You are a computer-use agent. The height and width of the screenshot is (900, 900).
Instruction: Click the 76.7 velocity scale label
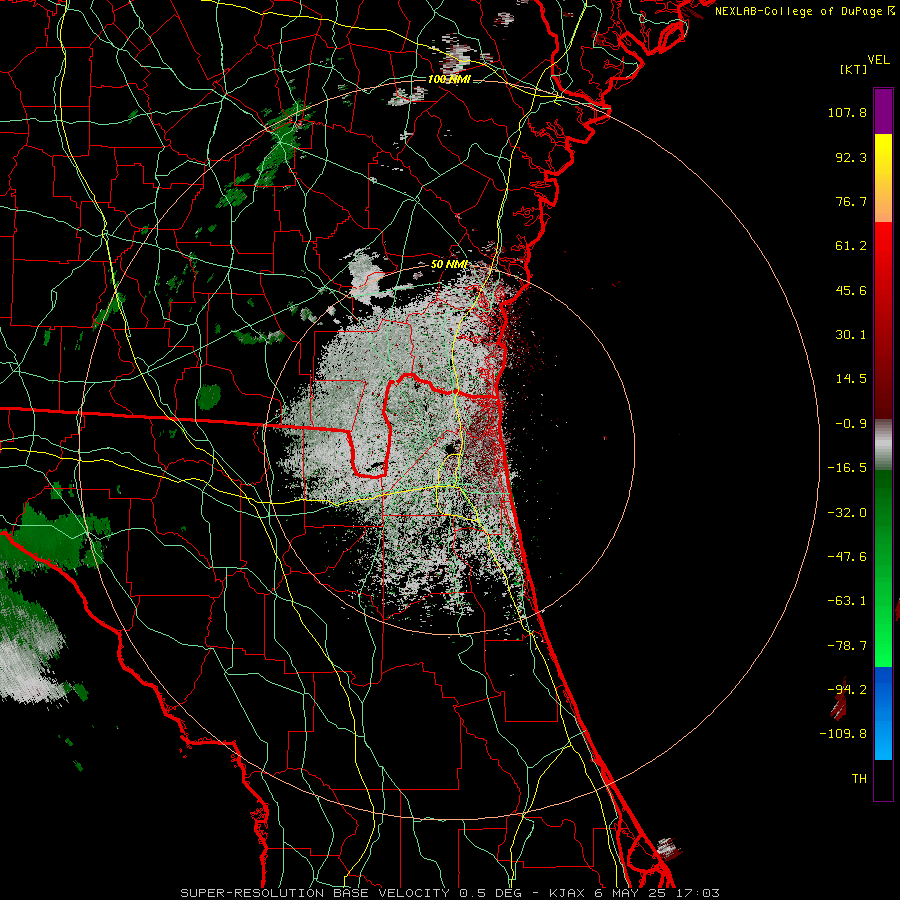[x=851, y=201]
